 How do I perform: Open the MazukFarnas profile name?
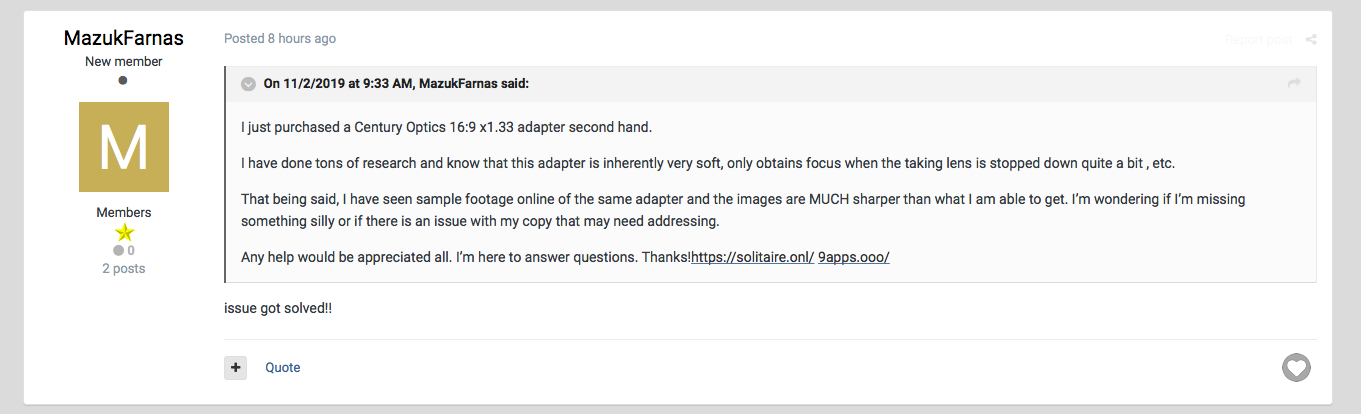pyautogui.click(x=124, y=38)
